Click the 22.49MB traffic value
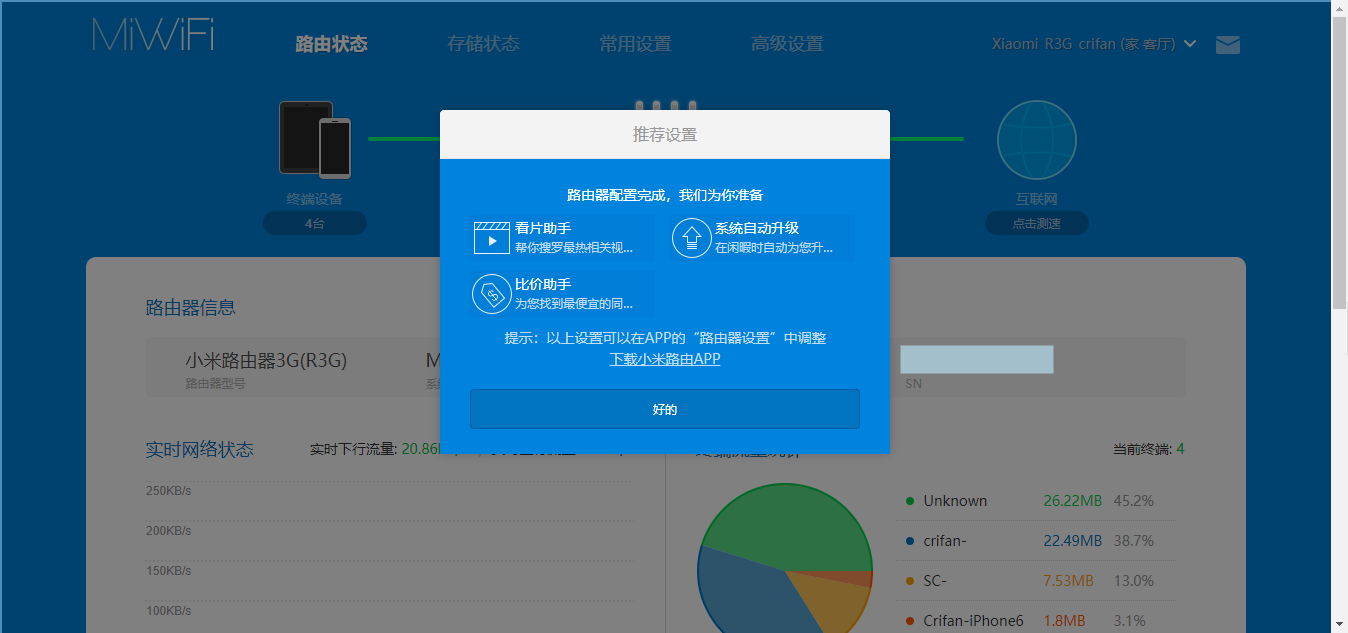The image size is (1348, 633). [x=1072, y=540]
